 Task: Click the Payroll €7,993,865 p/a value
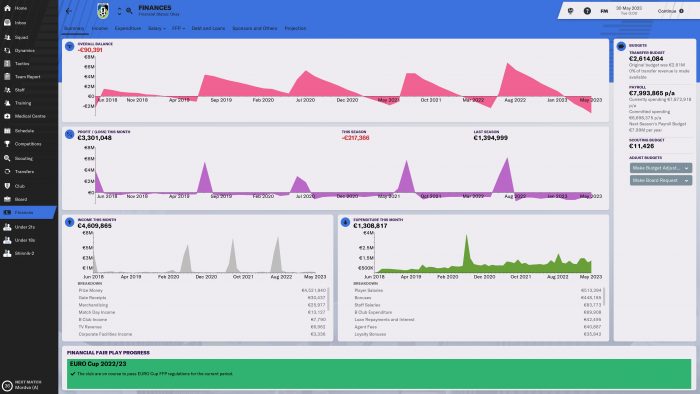pyautogui.click(x=652, y=93)
